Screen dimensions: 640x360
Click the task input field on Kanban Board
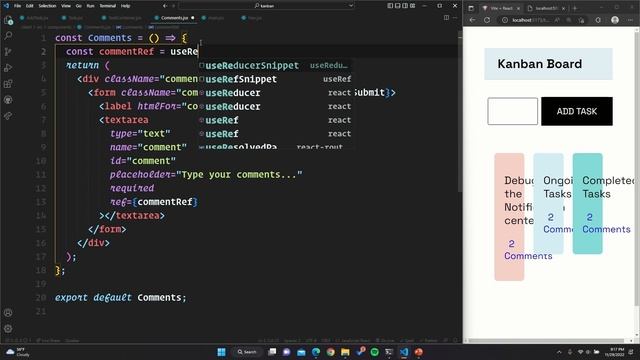(512, 111)
